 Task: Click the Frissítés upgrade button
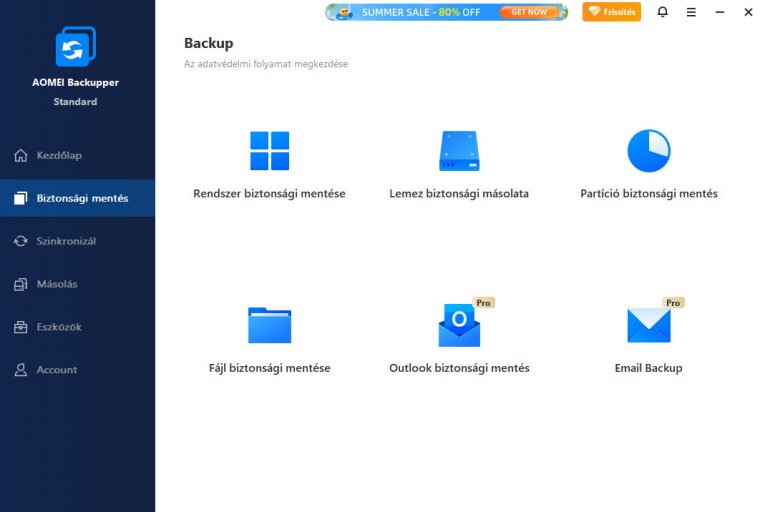[x=612, y=12]
